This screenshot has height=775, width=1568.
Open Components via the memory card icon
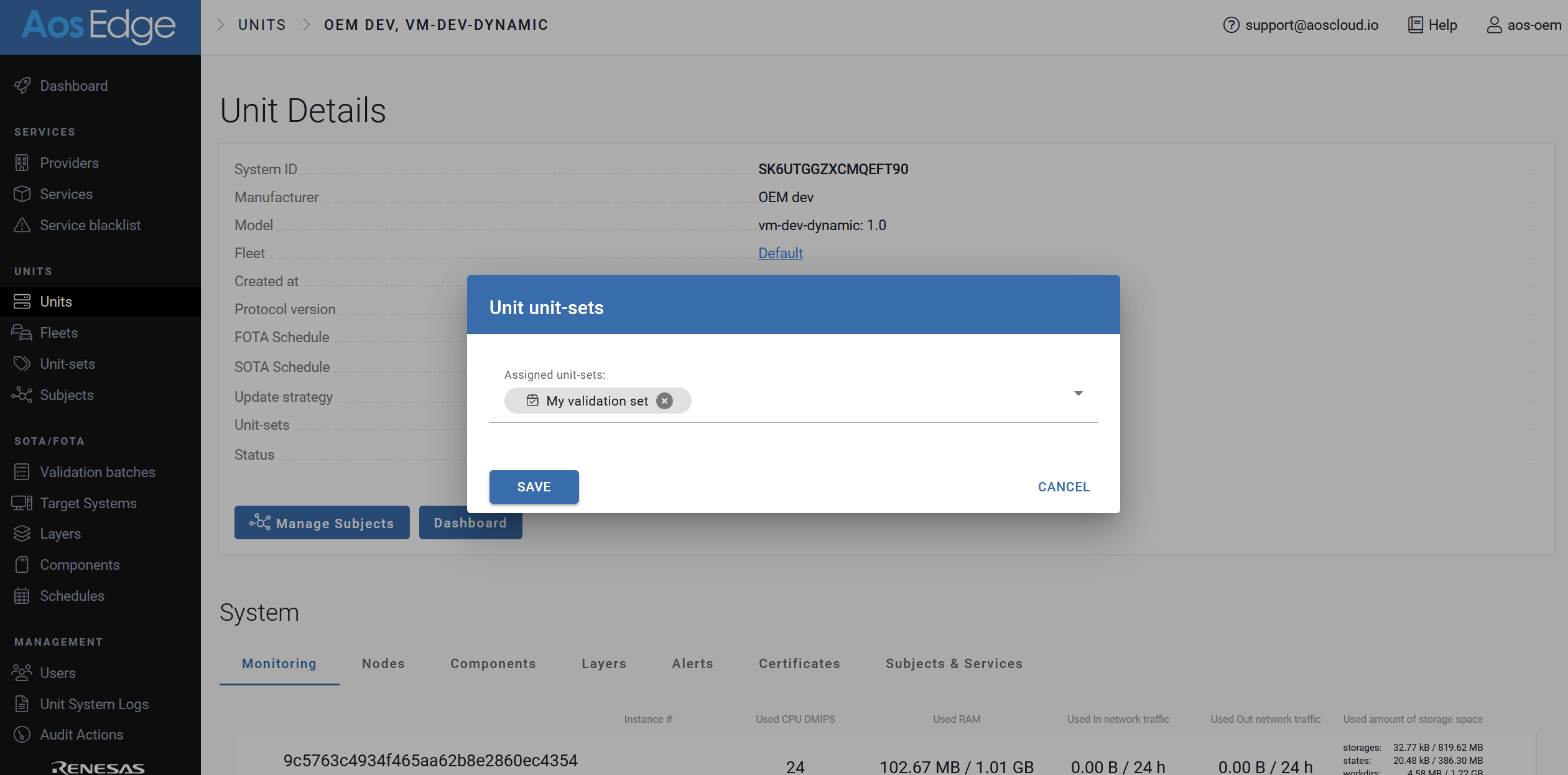22,564
